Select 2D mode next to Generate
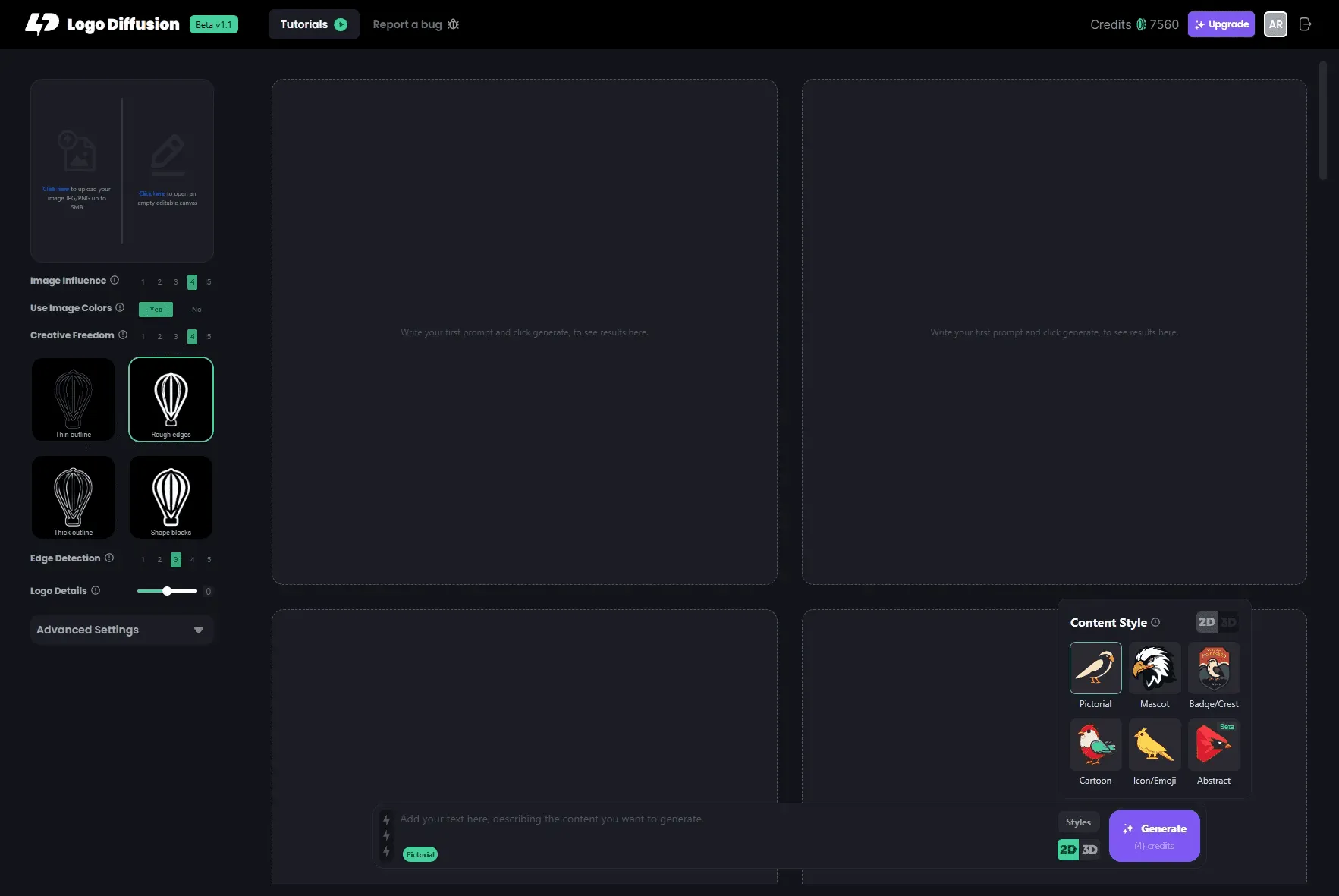Screen dimensions: 1339x896 pos(1067,850)
